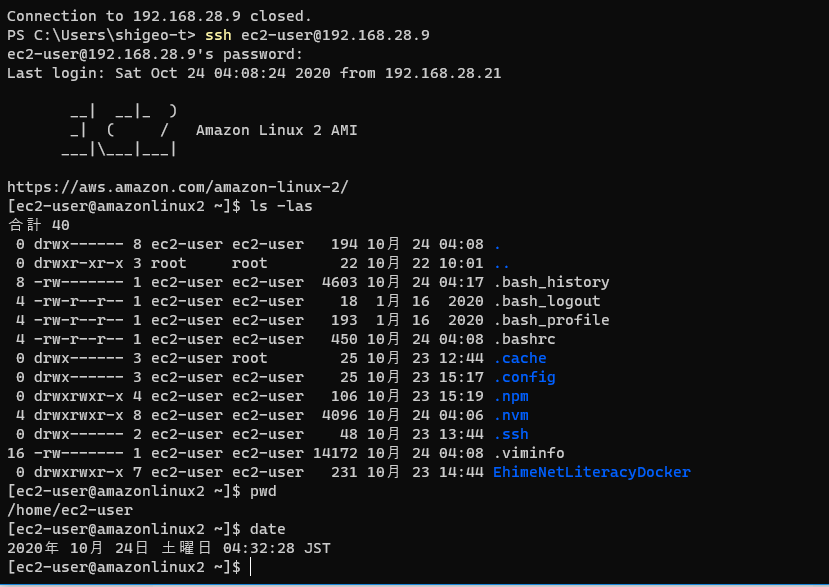Viewport: 829px width, 587px height.
Task: Click the .bash_logout file name
Action: tap(547, 301)
